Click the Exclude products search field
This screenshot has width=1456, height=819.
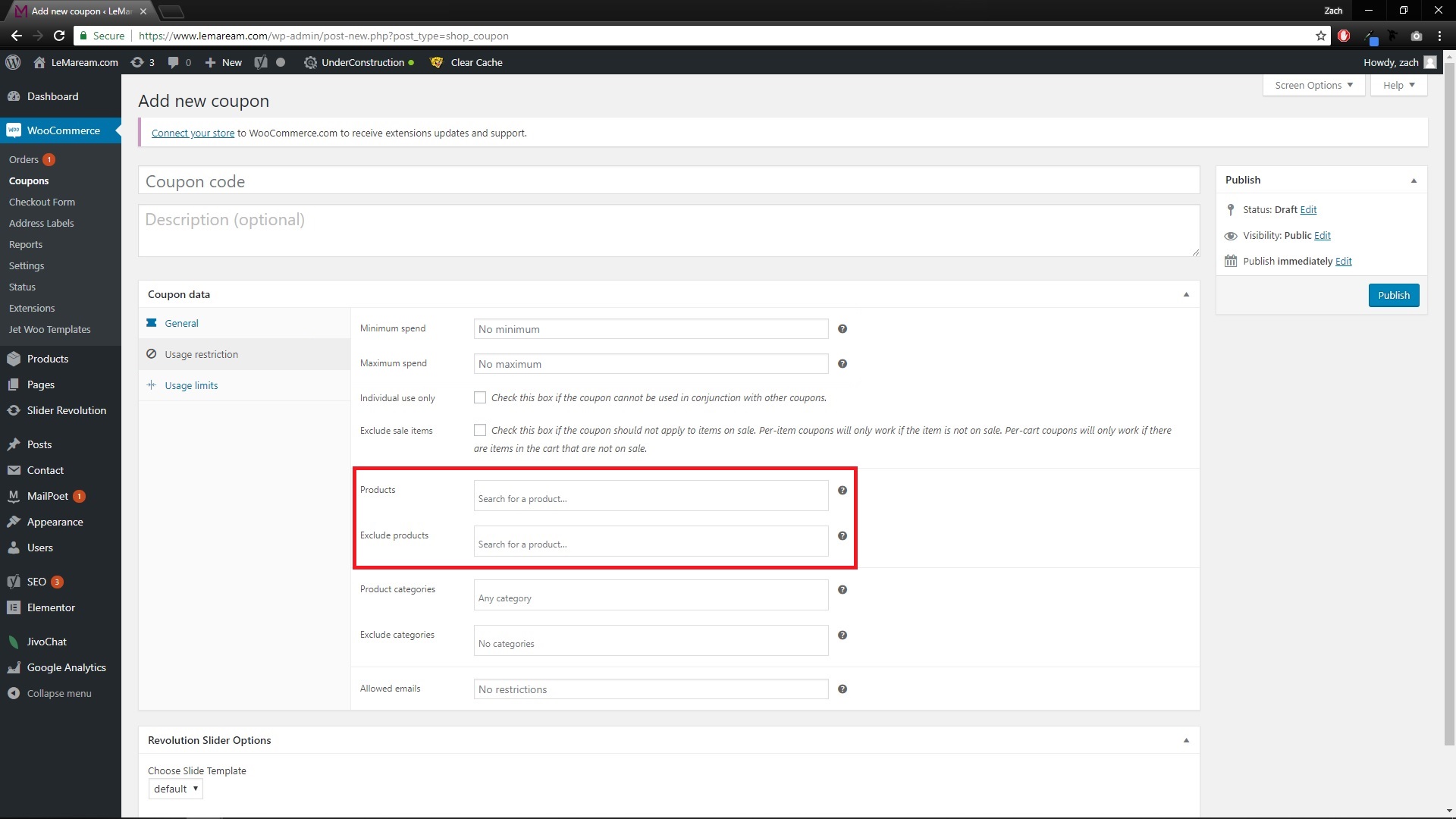[x=651, y=541]
